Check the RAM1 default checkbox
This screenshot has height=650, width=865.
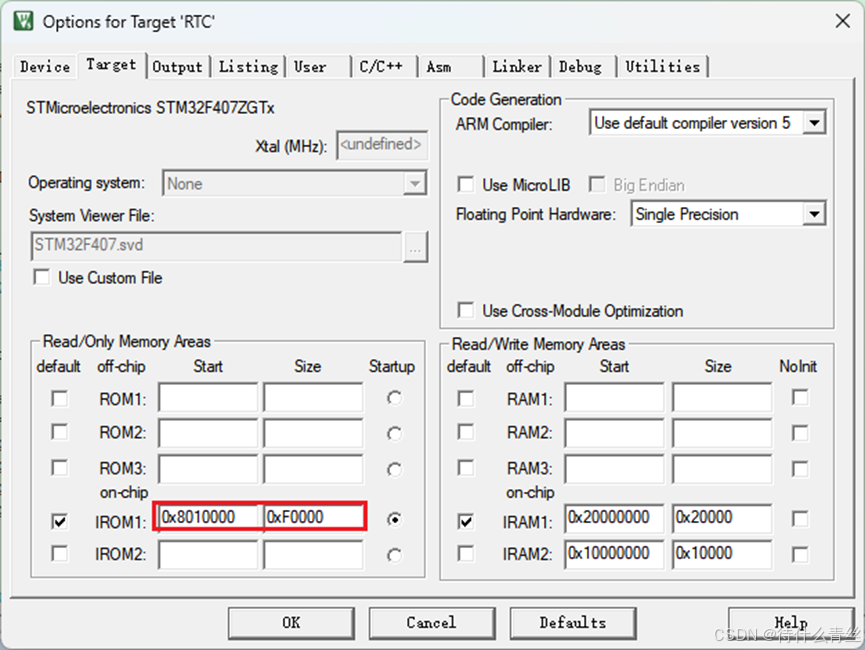pos(466,398)
